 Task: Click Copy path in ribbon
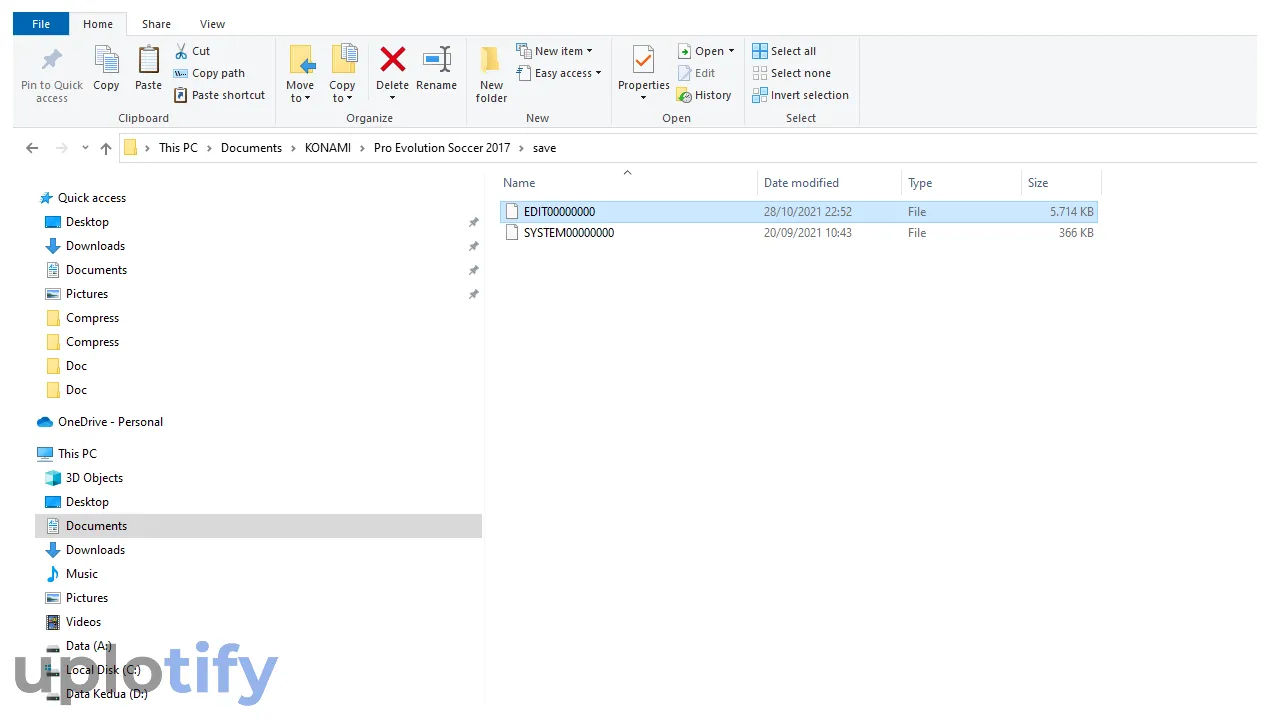209,73
